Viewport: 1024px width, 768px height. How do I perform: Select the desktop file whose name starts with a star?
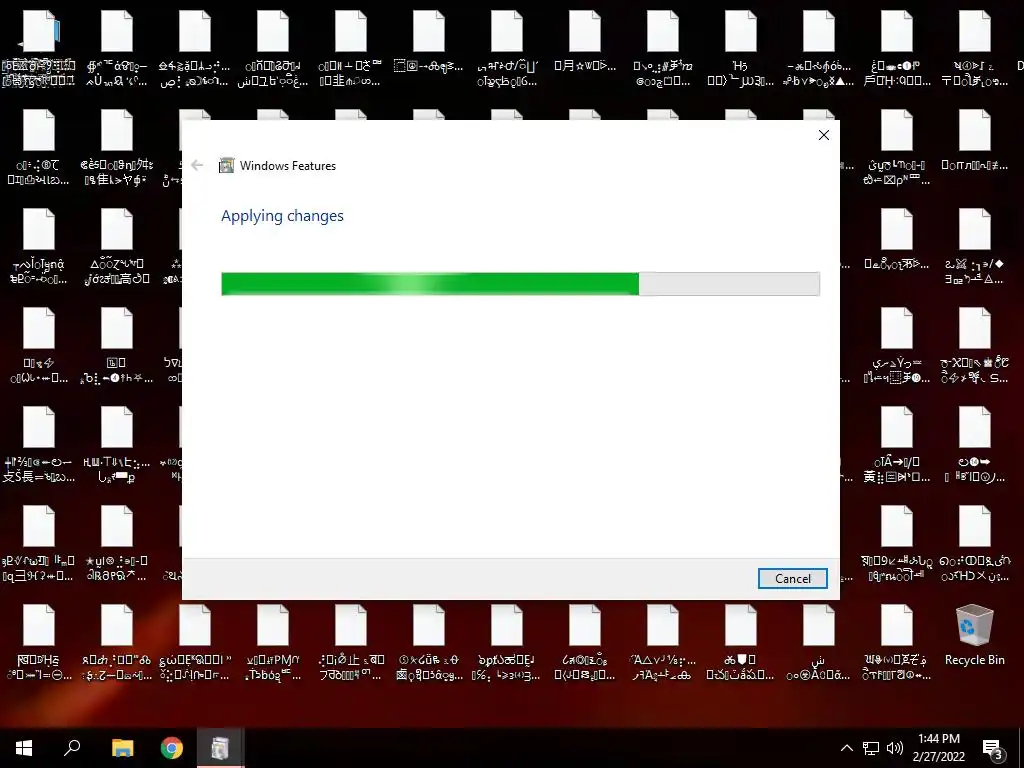pos(117,543)
